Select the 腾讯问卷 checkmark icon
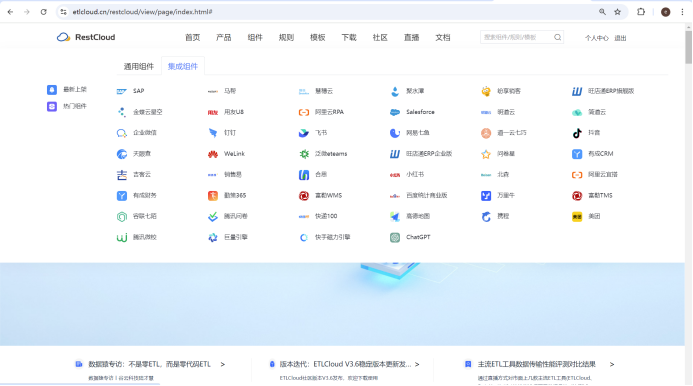 [x=213, y=217]
